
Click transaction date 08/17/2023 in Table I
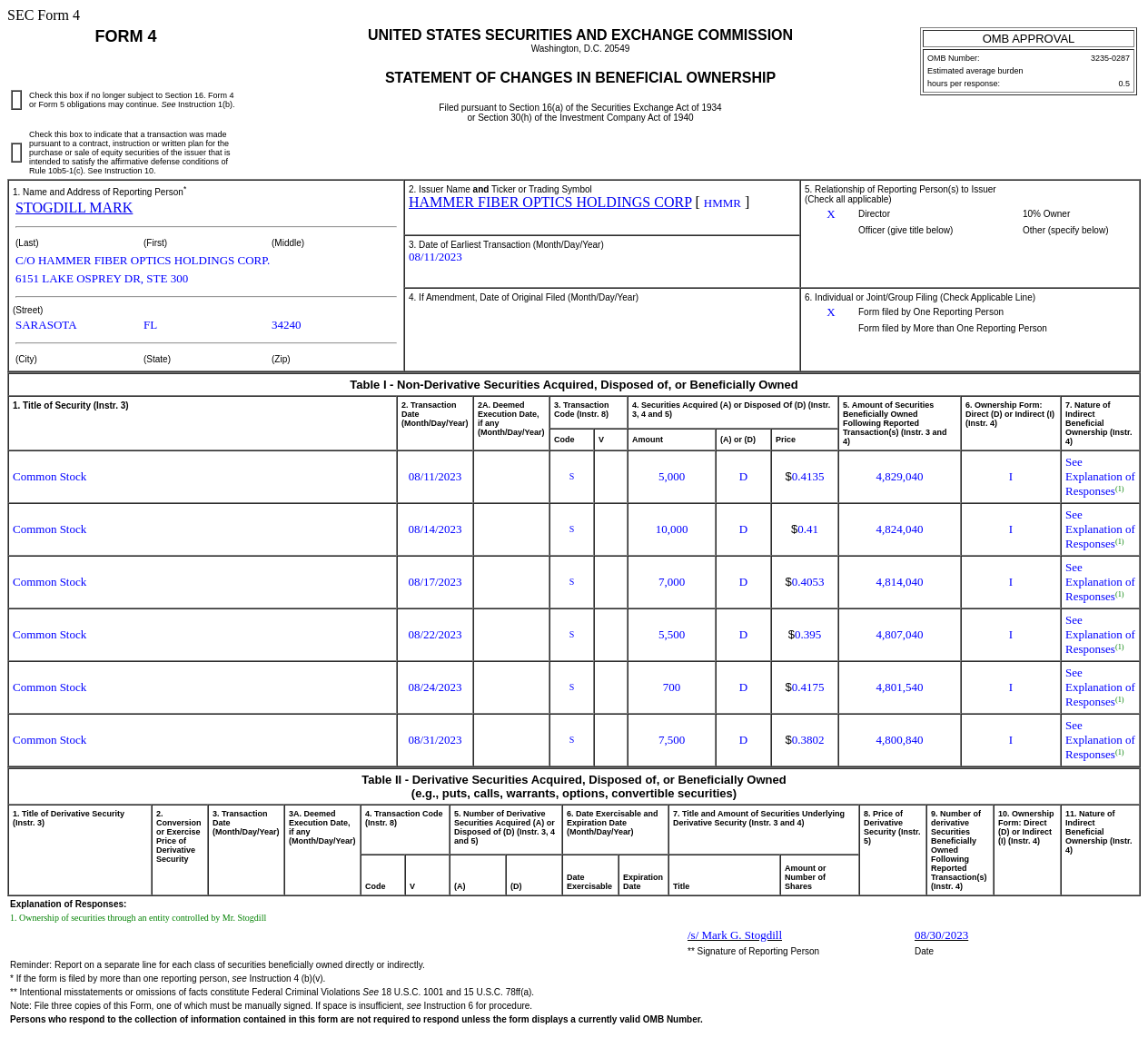(x=435, y=582)
